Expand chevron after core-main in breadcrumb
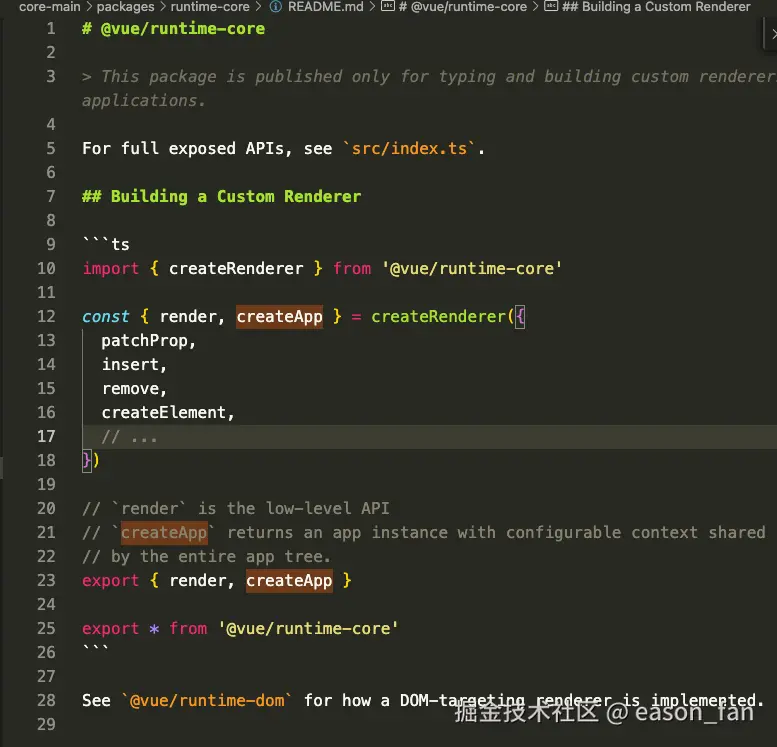Viewport: 777px width, 747px height. (x=89, y=6)
